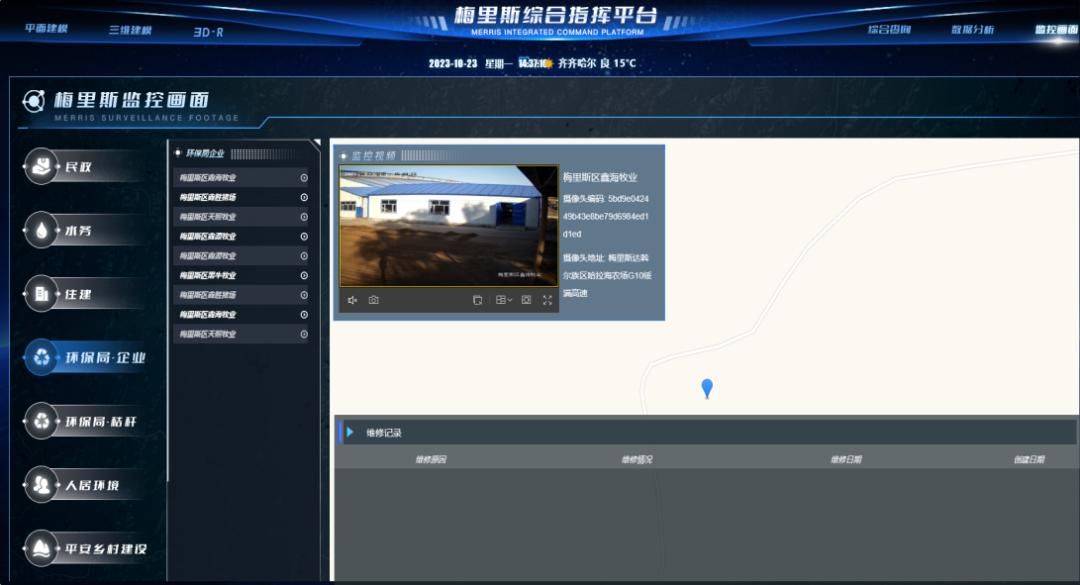
Task: Open the 平安乡村建设 sidebar section
Action: pyautogui.click(x=42, y=548)
